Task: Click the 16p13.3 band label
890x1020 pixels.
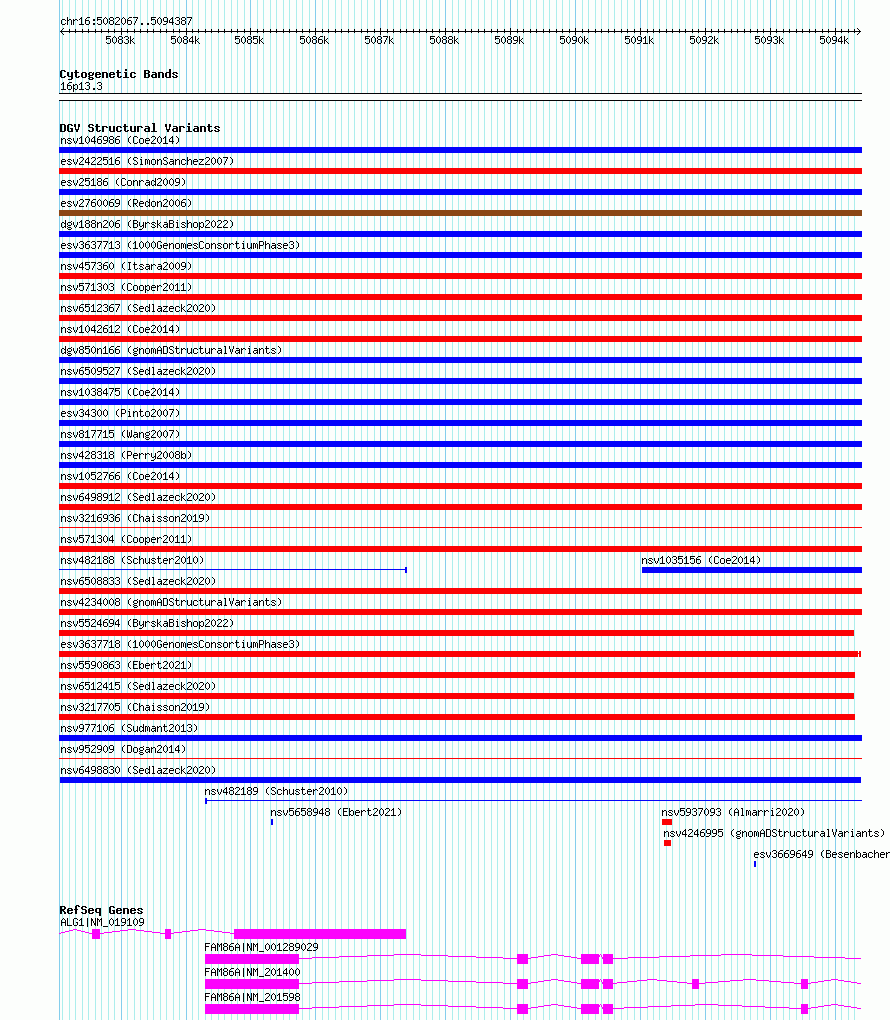Action: coord(81,87)
